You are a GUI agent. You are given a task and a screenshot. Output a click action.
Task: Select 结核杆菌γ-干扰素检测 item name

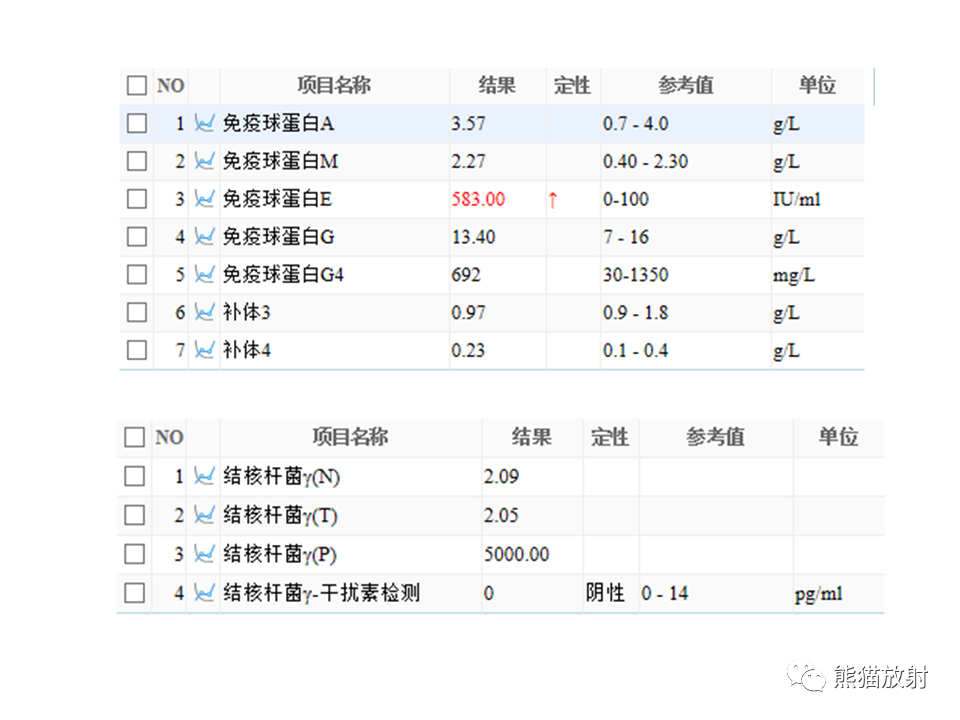pyautogui.click(x=321, y=593)
